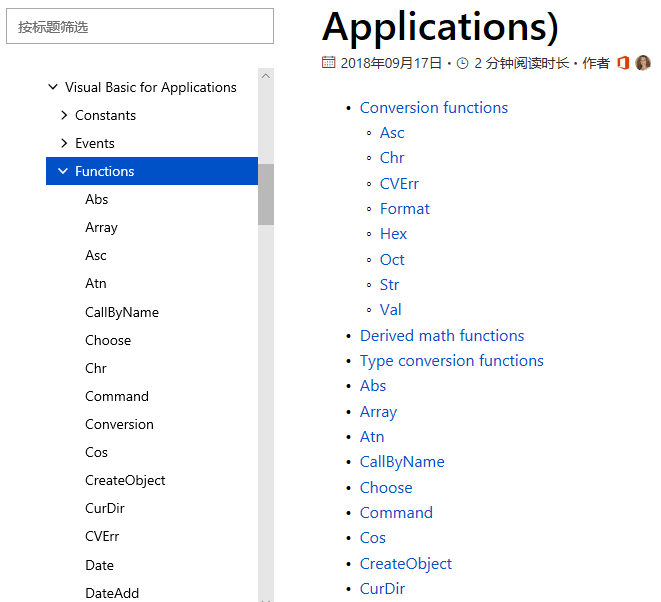Click the sidebar scrollbar thumb
The image size is (661, 602).
[x=266, y=194]
